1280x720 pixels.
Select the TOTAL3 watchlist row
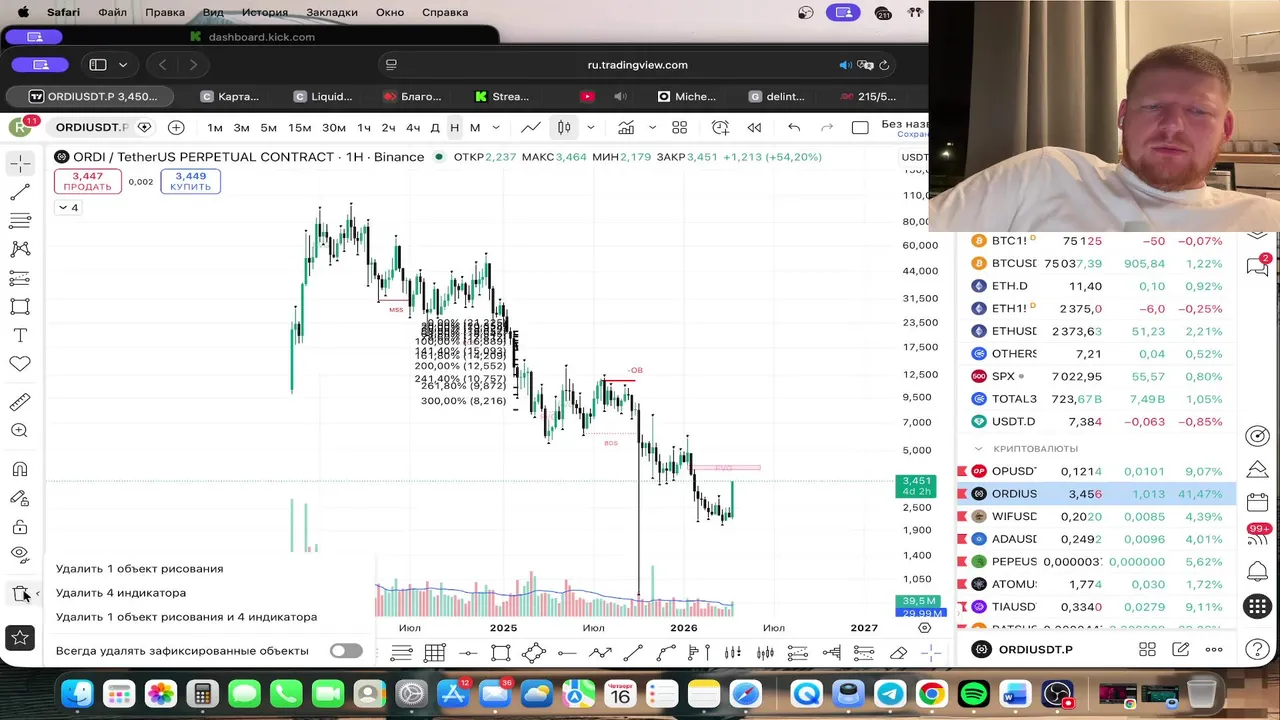[1097, 399]
